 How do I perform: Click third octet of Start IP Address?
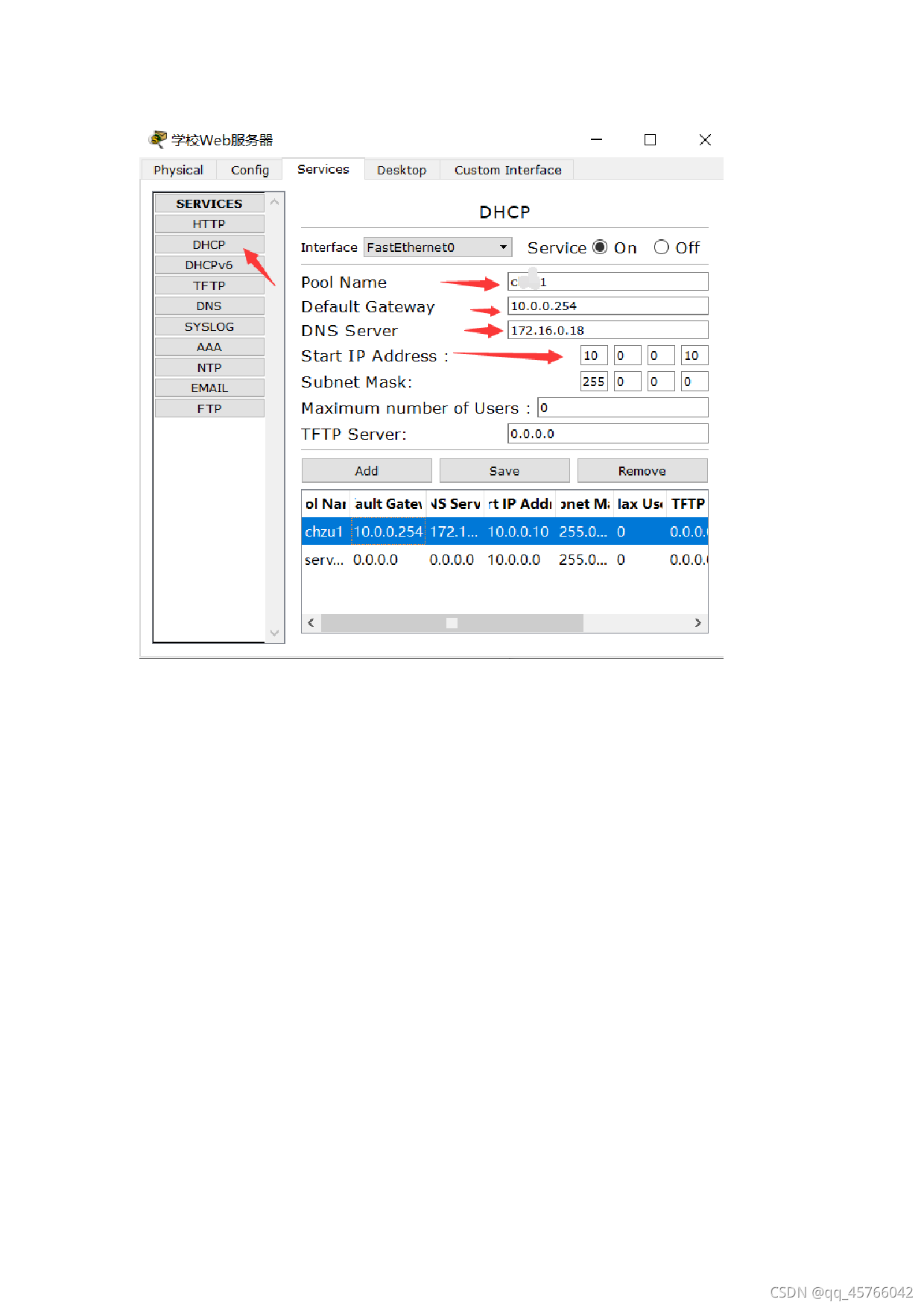pyautogui.click(x=661, y=356)
